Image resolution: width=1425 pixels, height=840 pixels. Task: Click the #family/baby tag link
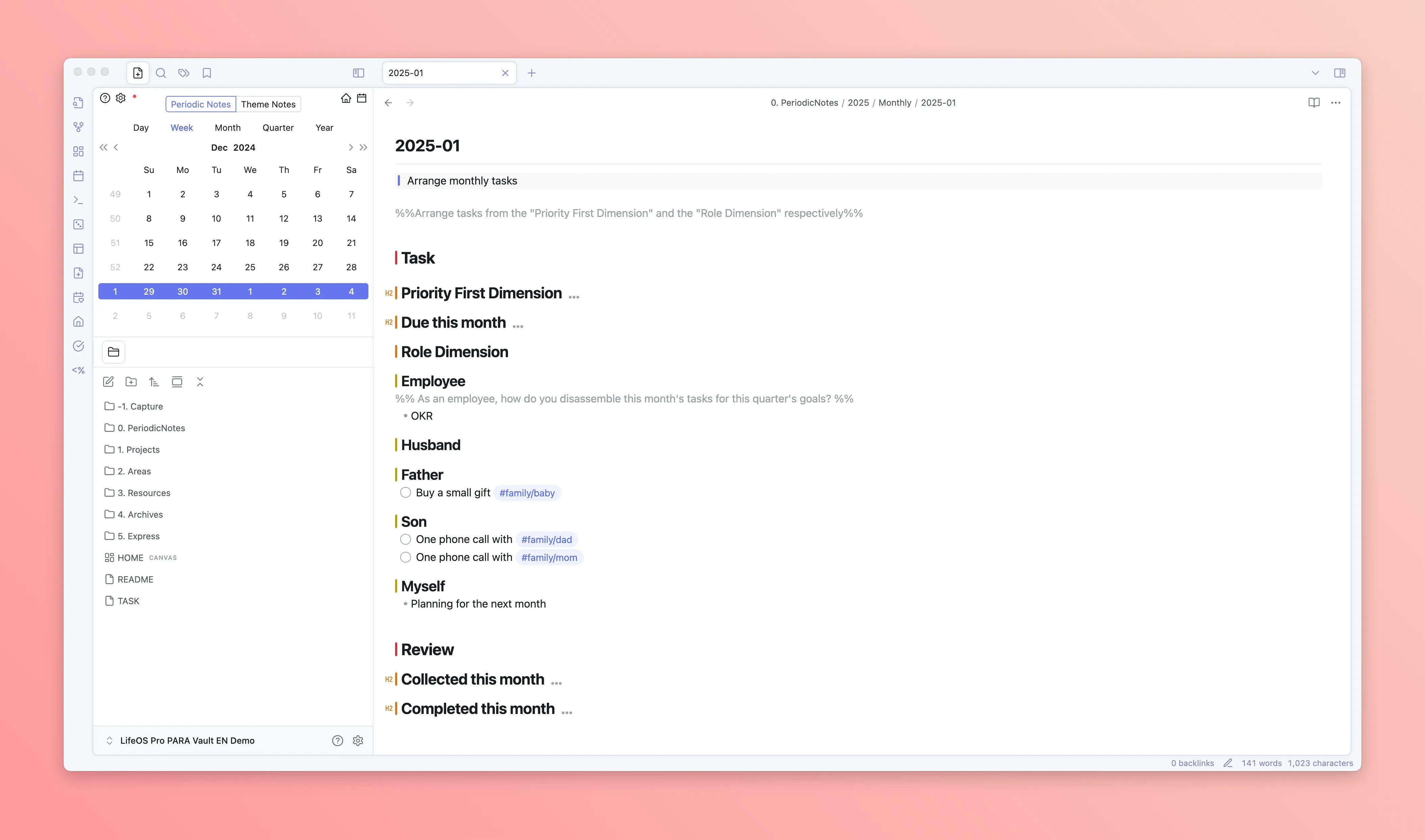[527, 493]
